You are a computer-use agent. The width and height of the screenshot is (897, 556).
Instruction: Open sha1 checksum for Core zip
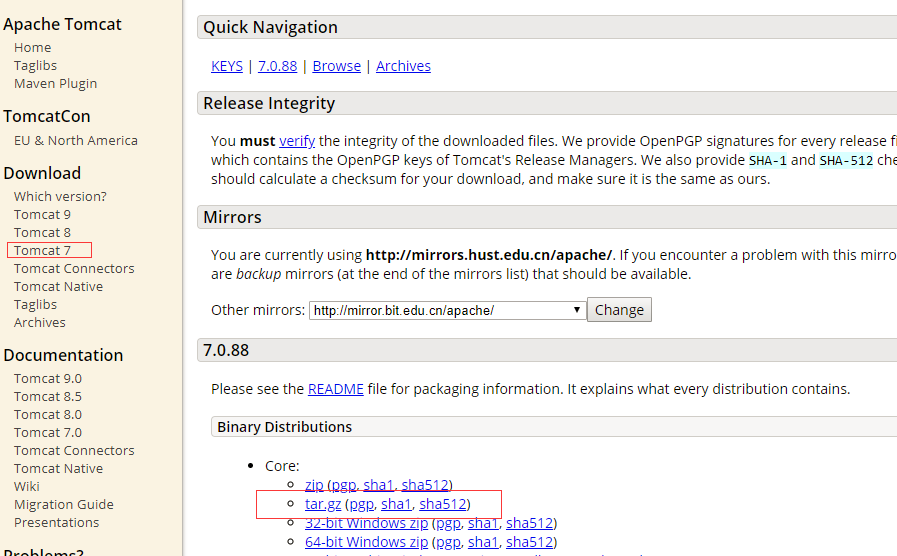(378, 485)
